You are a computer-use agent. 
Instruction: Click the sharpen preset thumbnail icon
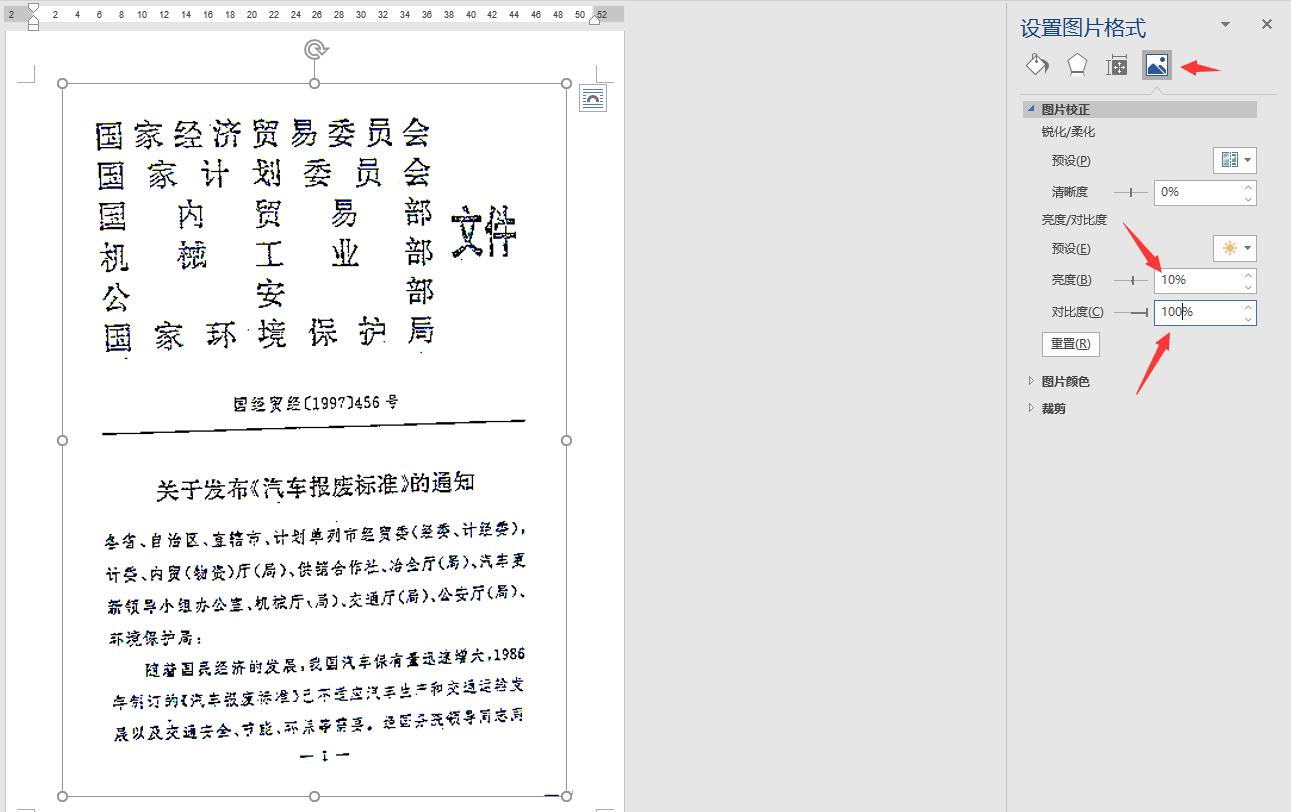(1229, 160)
